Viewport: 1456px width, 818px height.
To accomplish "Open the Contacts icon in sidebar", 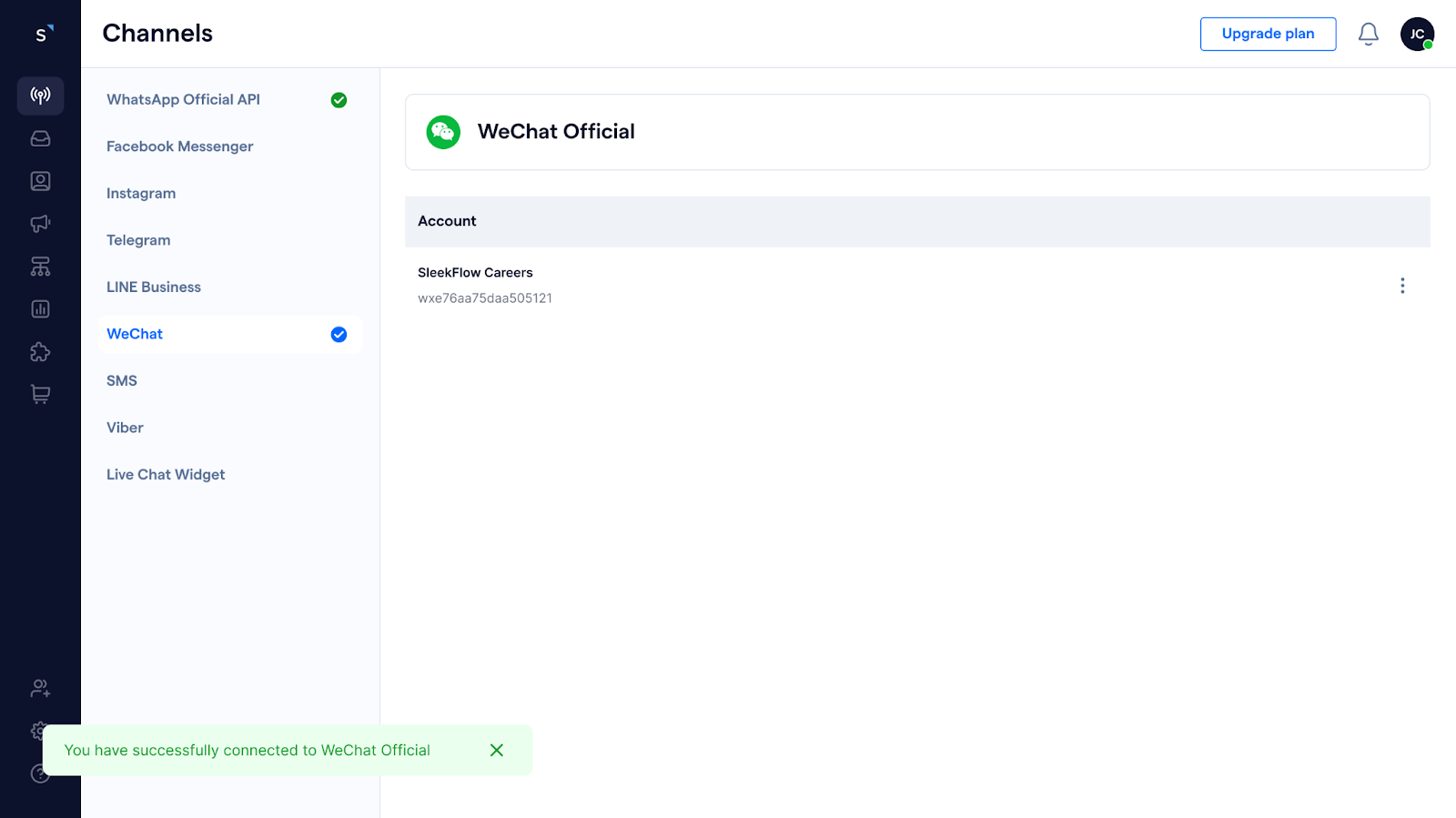I will click(x=40, y=181).
